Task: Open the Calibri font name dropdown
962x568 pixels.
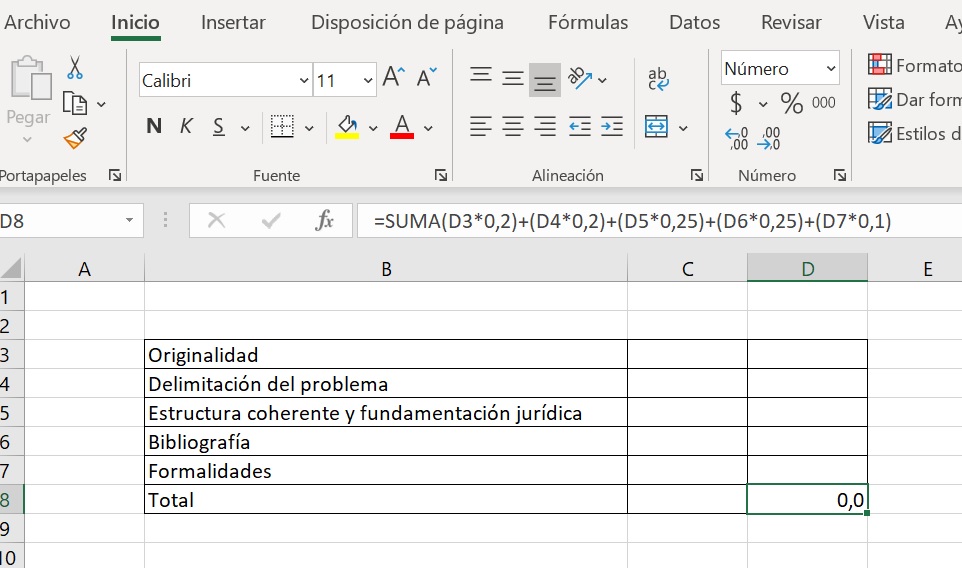Action: [304, 81]
